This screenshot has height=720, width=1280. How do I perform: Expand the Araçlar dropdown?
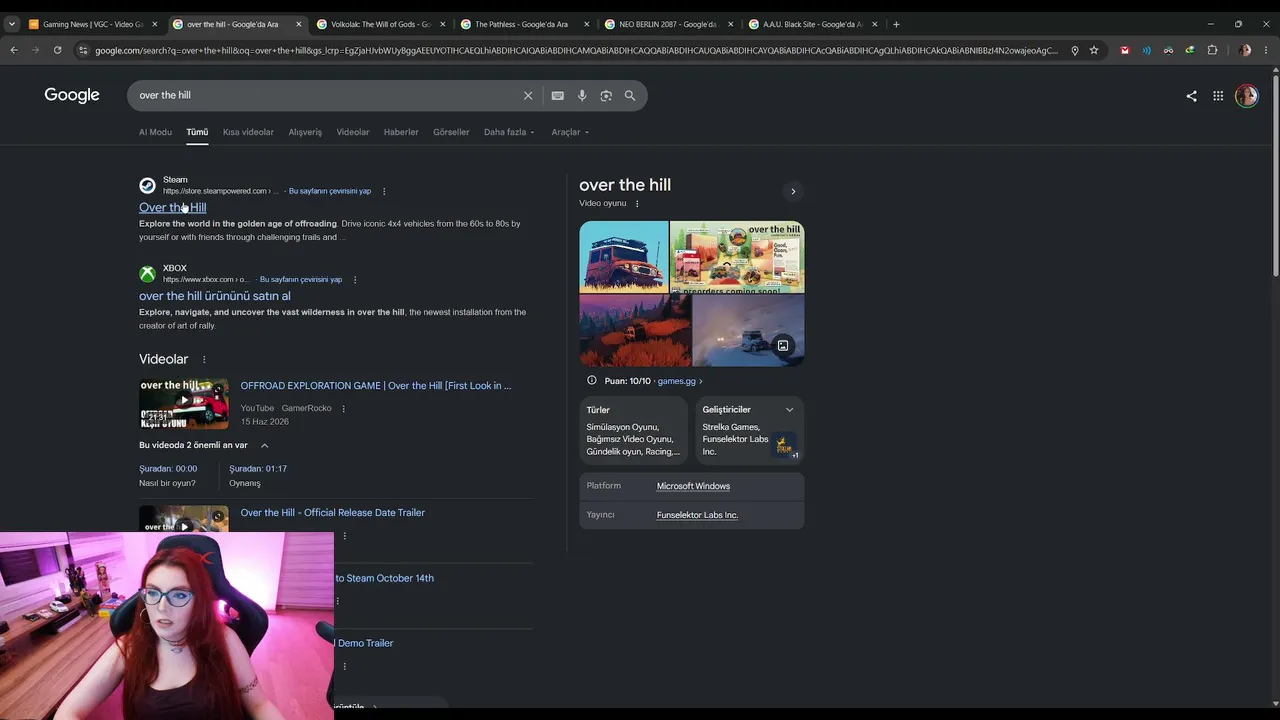(570, 132)
